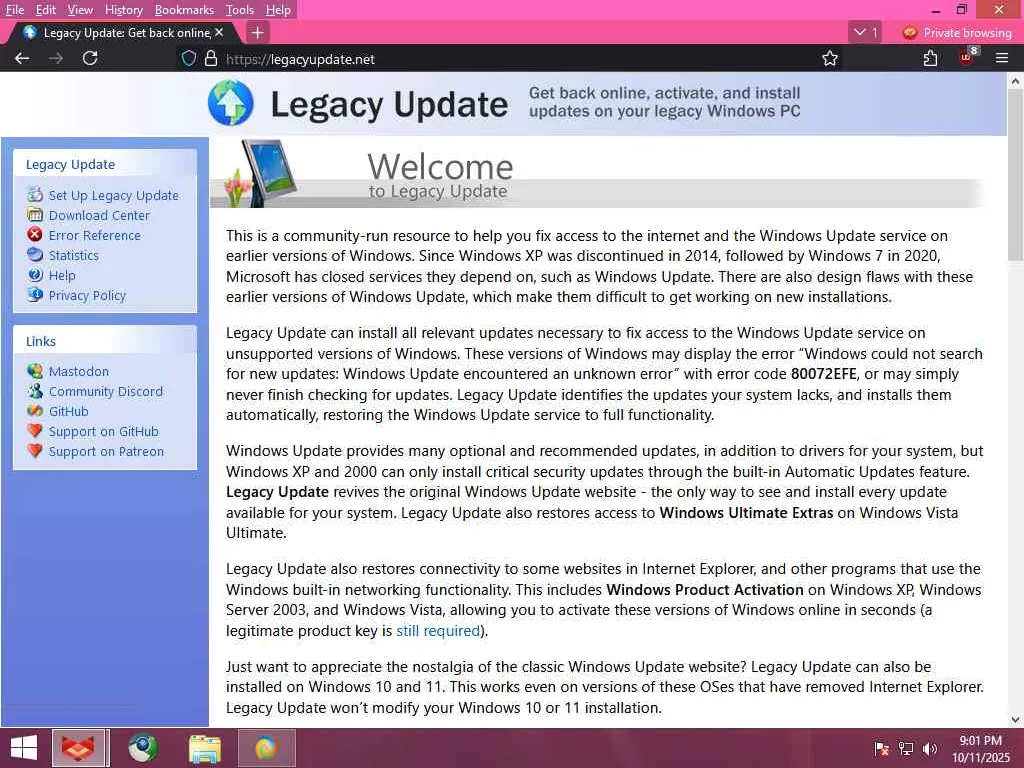Image resolution: width=1024 pixels, height=768 pixels.
Task: Open the Support on Patreon link
Action: click(x=106, y=451)
